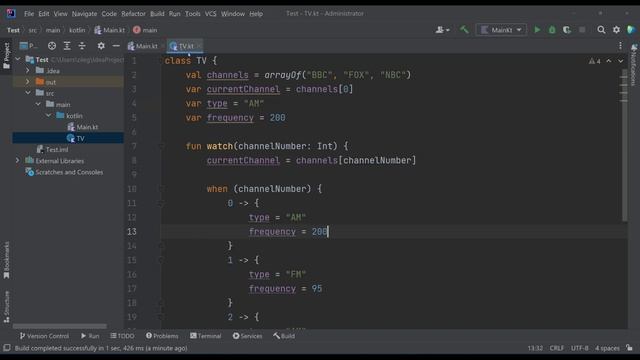
Task: Open the Run tool window
Action: 90,336
